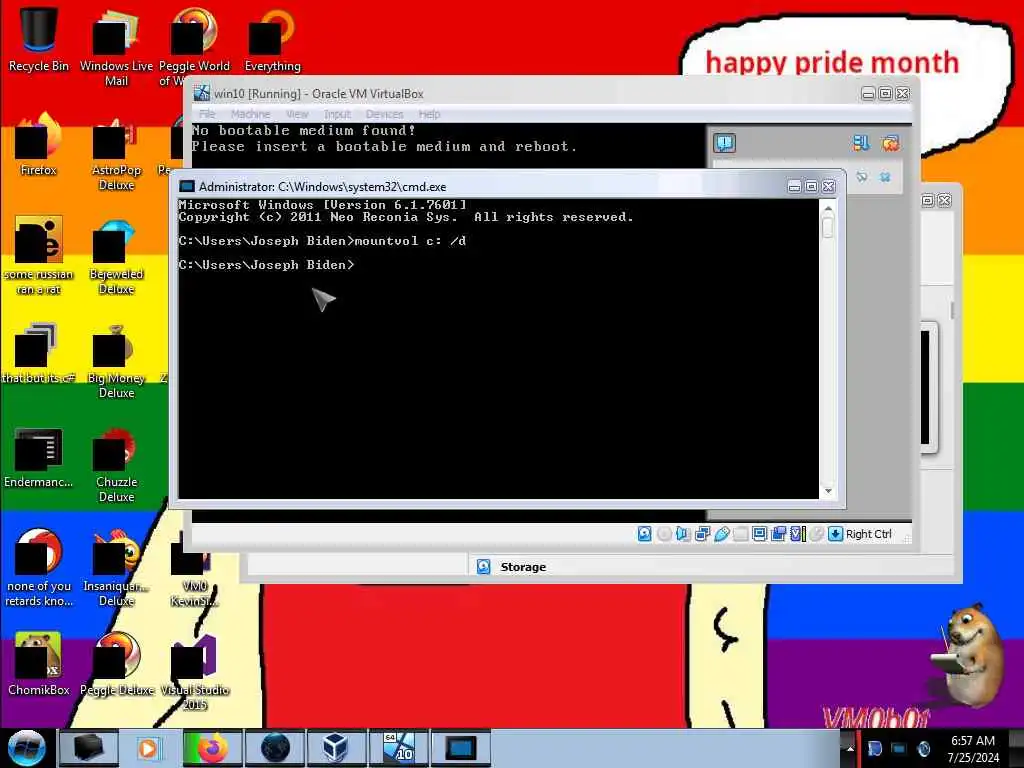The image size is (1024, 768).
Task: Open Devices menu in VirtualBox window
Action: click(x=384, y=114)
